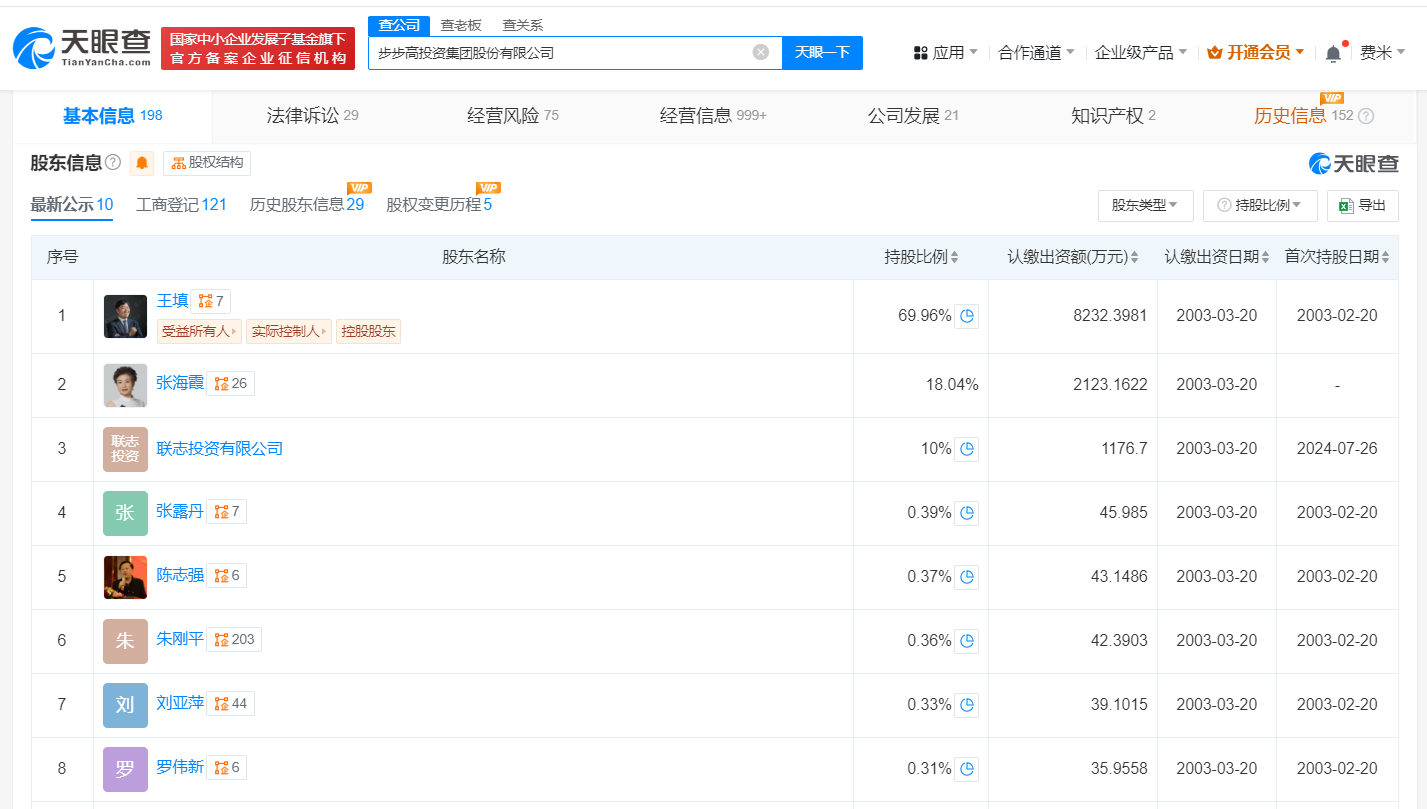Click the orange shareholder alert bell icon
This screenshot has height=809, width=1427.
pos(142,163)
